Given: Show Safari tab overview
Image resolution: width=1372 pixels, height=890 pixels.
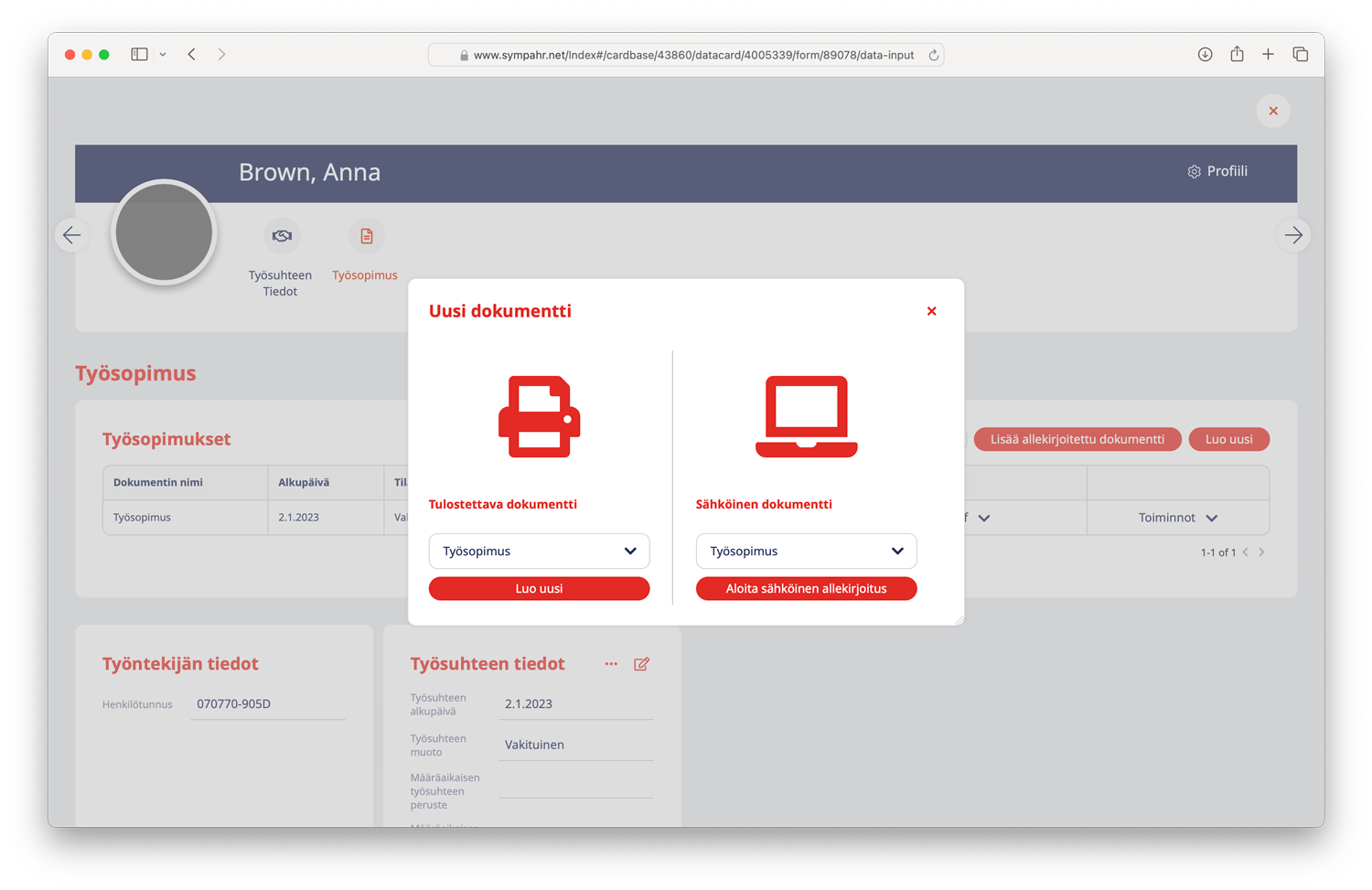Looking at the screenshot, I should point(1300,55).
